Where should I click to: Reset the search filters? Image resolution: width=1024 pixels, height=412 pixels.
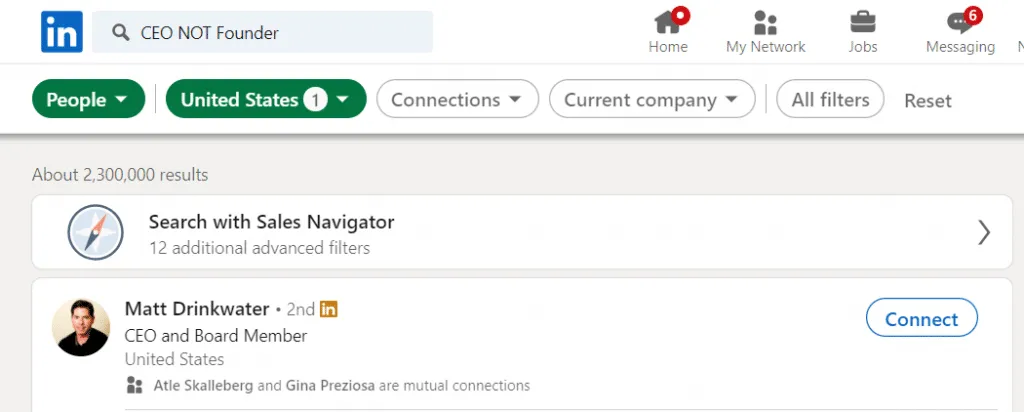pos(927,101)
